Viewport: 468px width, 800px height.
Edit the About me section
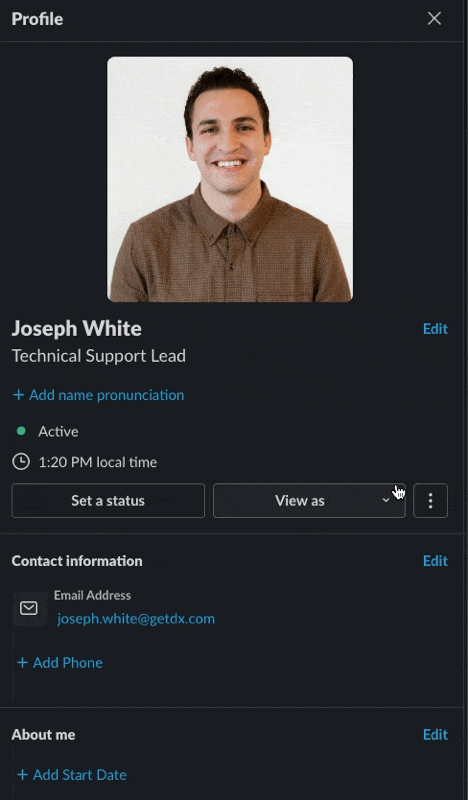pos(435,734)
